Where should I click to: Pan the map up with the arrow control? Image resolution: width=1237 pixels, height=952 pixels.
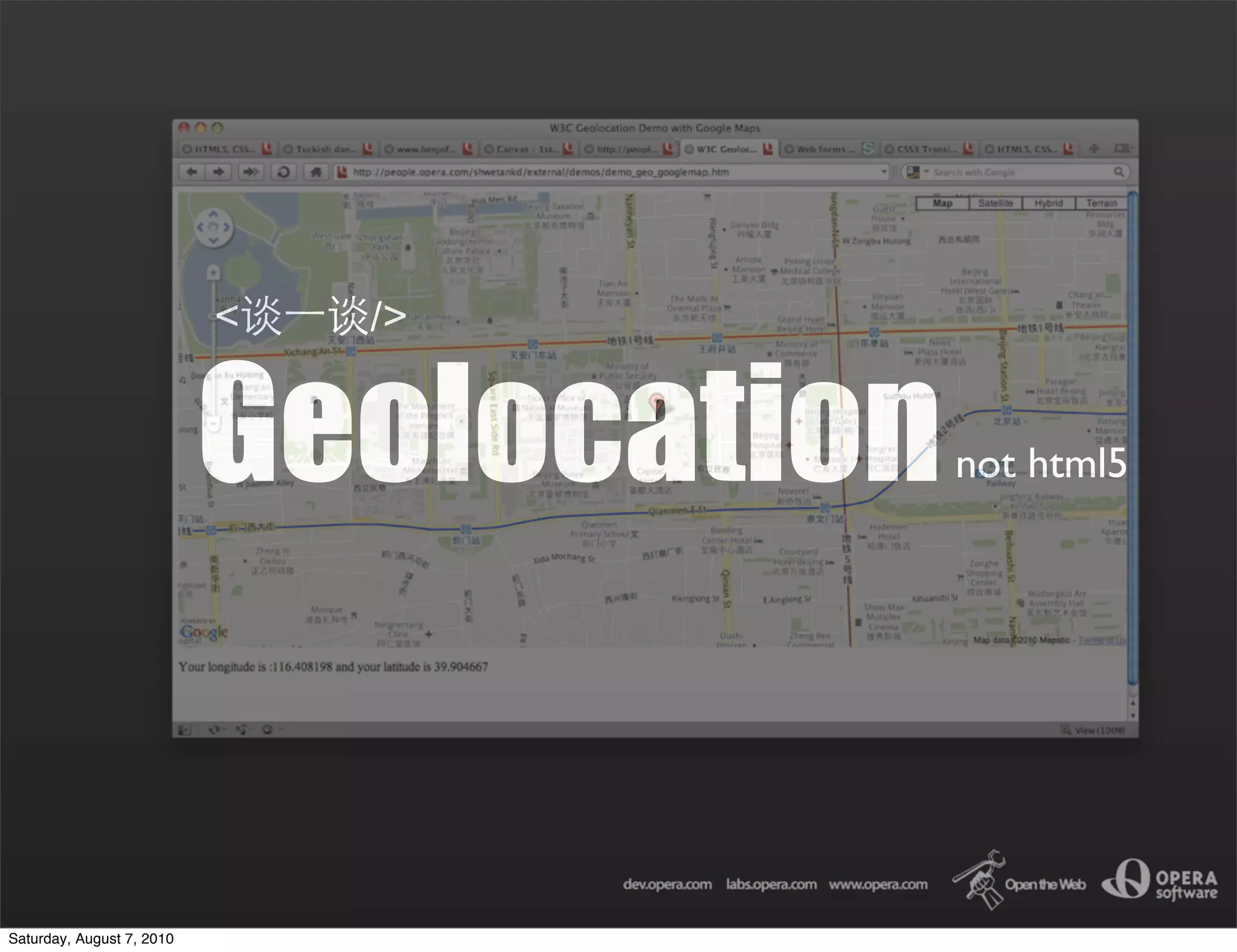click(213, 214)
